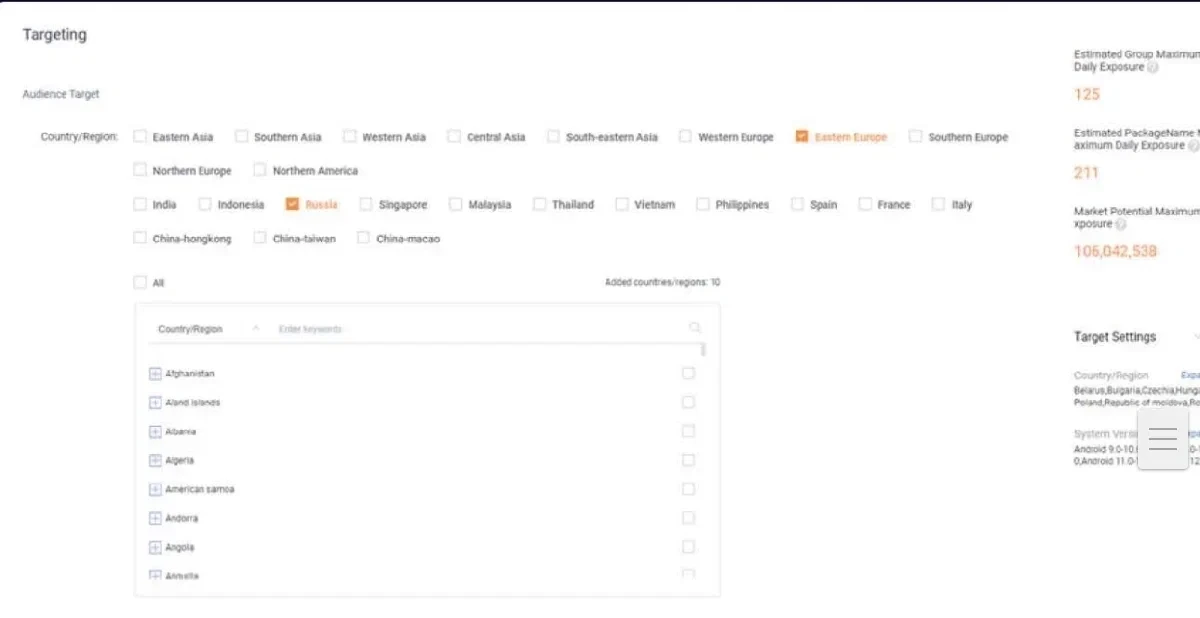Open the floating hamburger menu button
1200x618 pixels.
point(1163,439)
